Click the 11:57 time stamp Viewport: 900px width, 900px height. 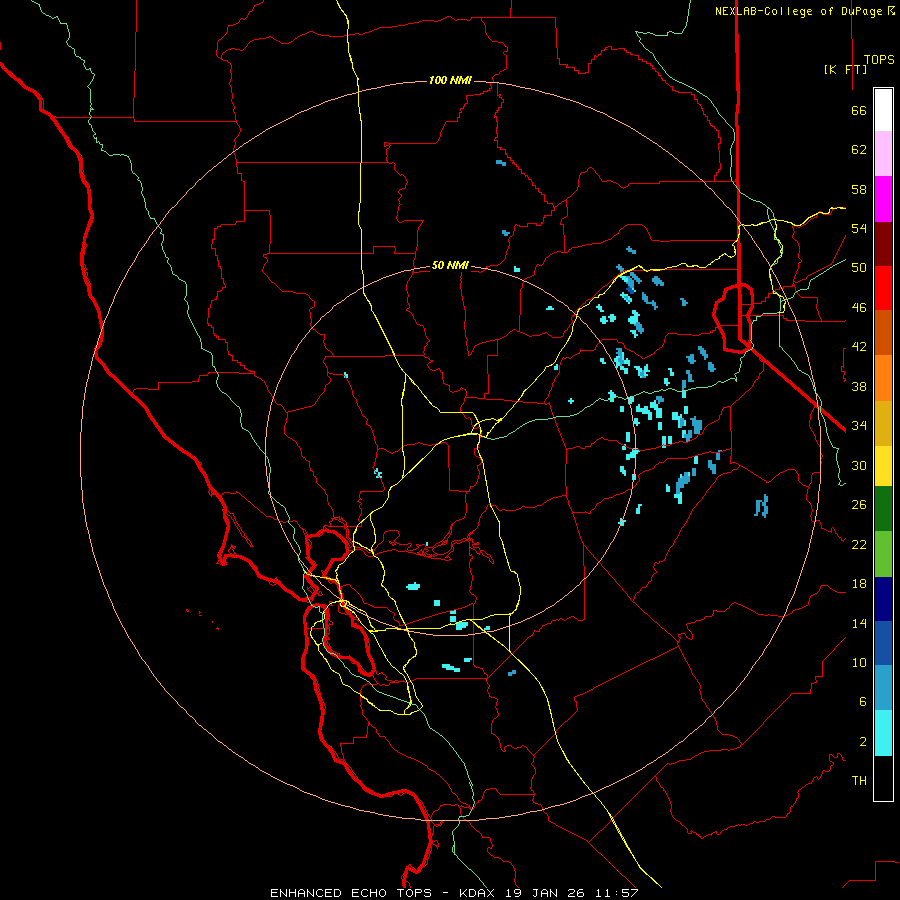tap(618, 893)
